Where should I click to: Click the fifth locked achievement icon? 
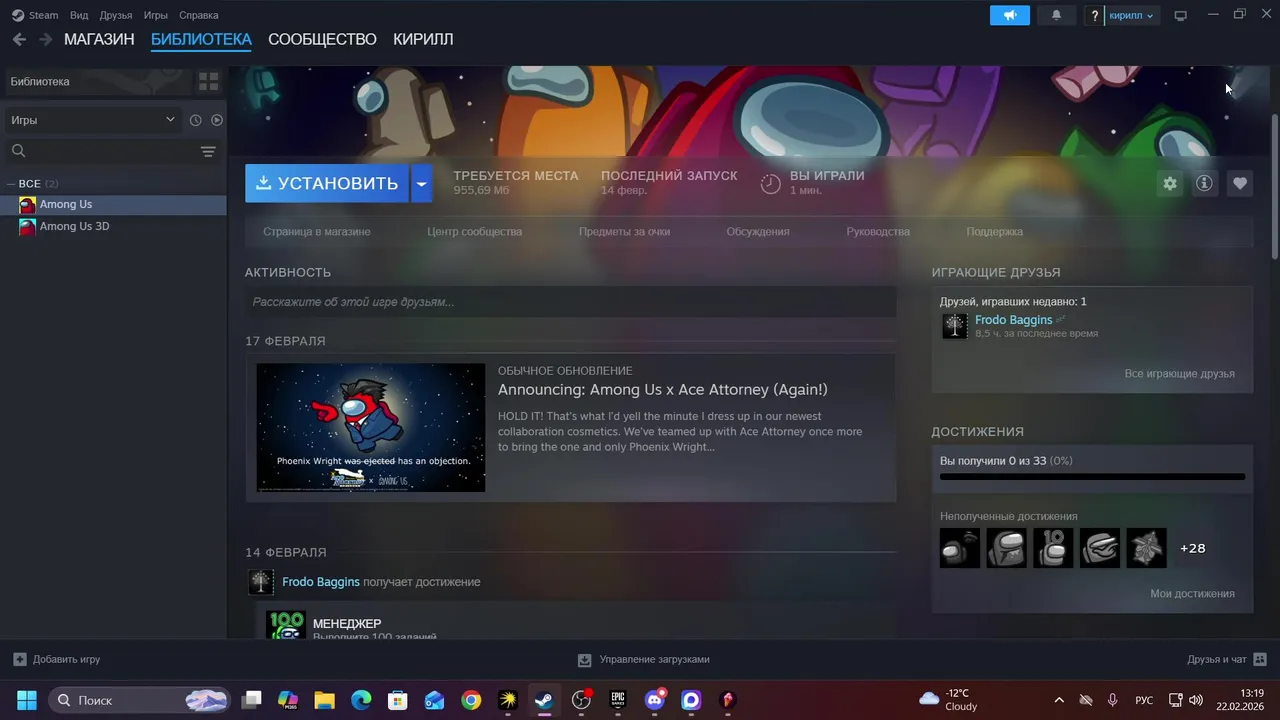[1147, 548]
